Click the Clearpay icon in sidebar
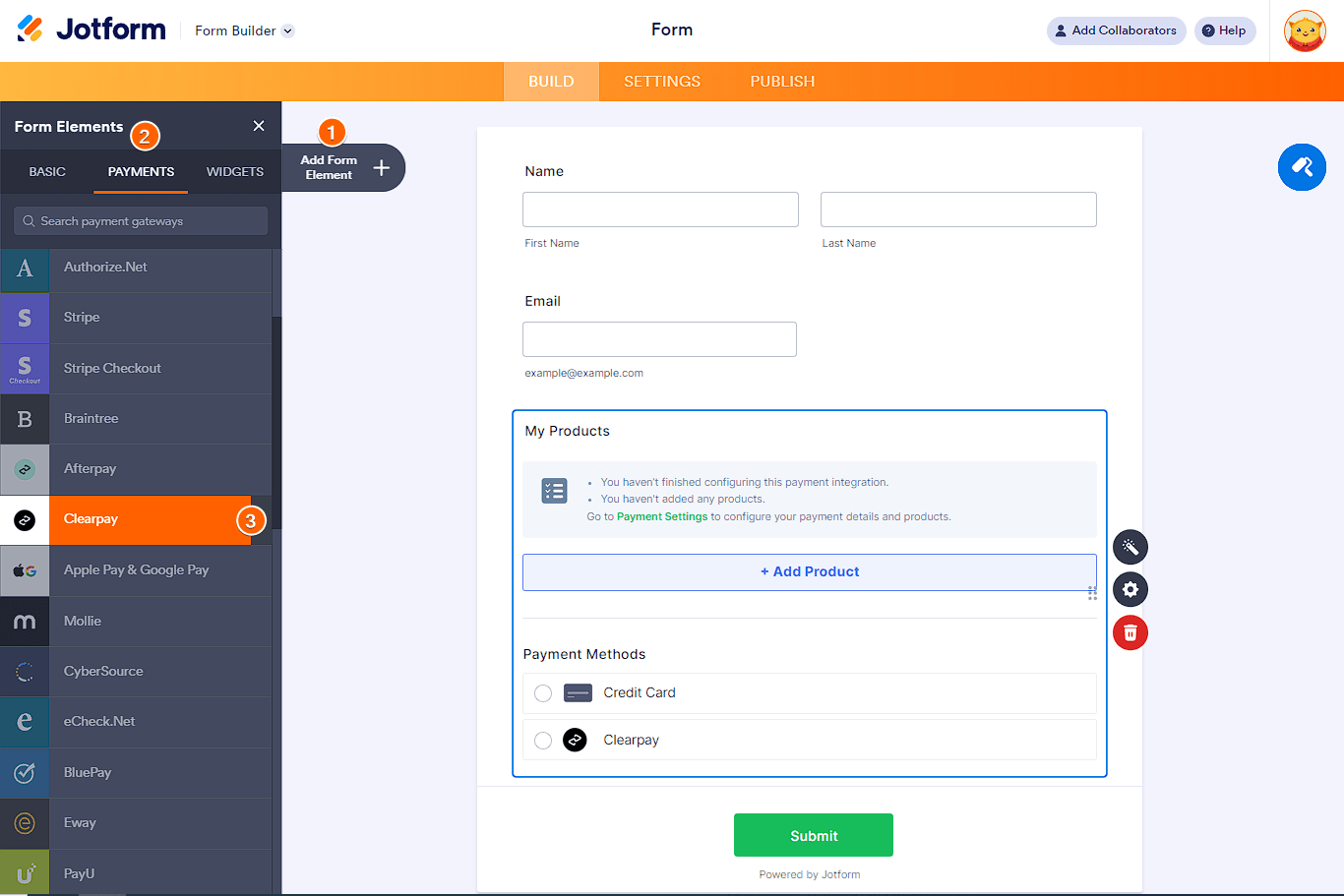1344x896 pixels. click(25, 520)
